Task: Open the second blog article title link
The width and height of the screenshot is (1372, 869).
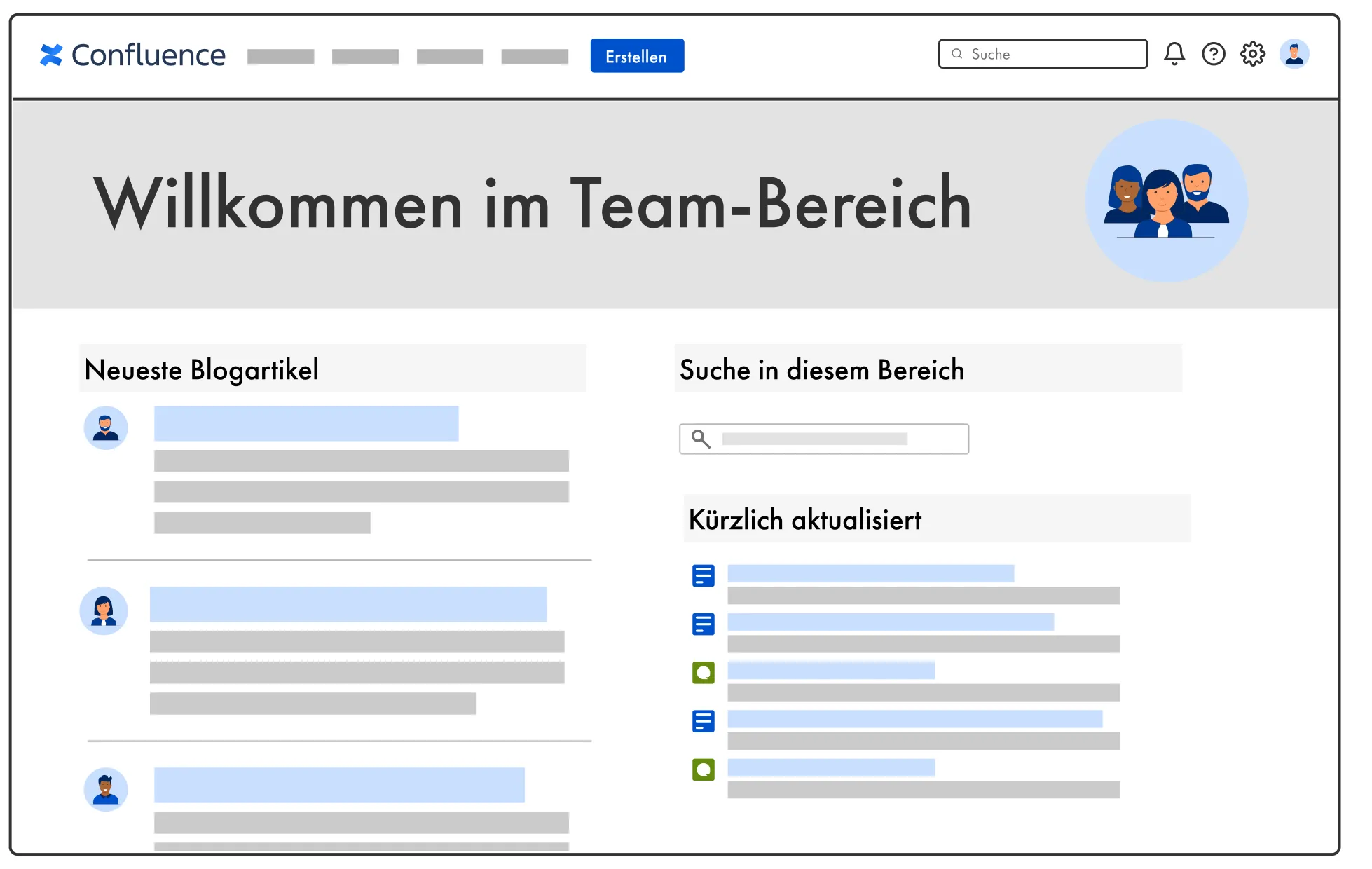Action: click(348, 604)
